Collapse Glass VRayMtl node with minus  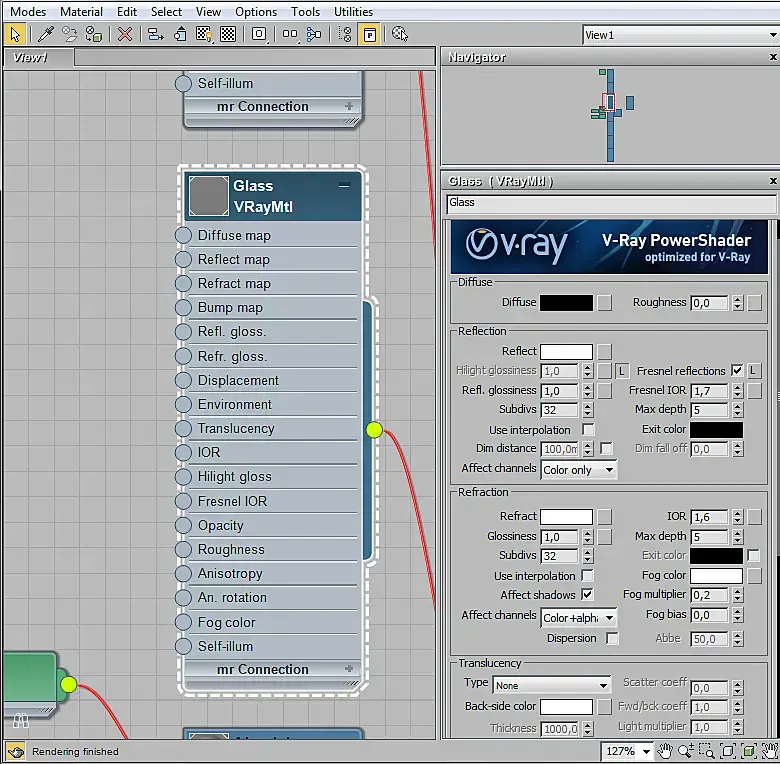click(344, 186)
